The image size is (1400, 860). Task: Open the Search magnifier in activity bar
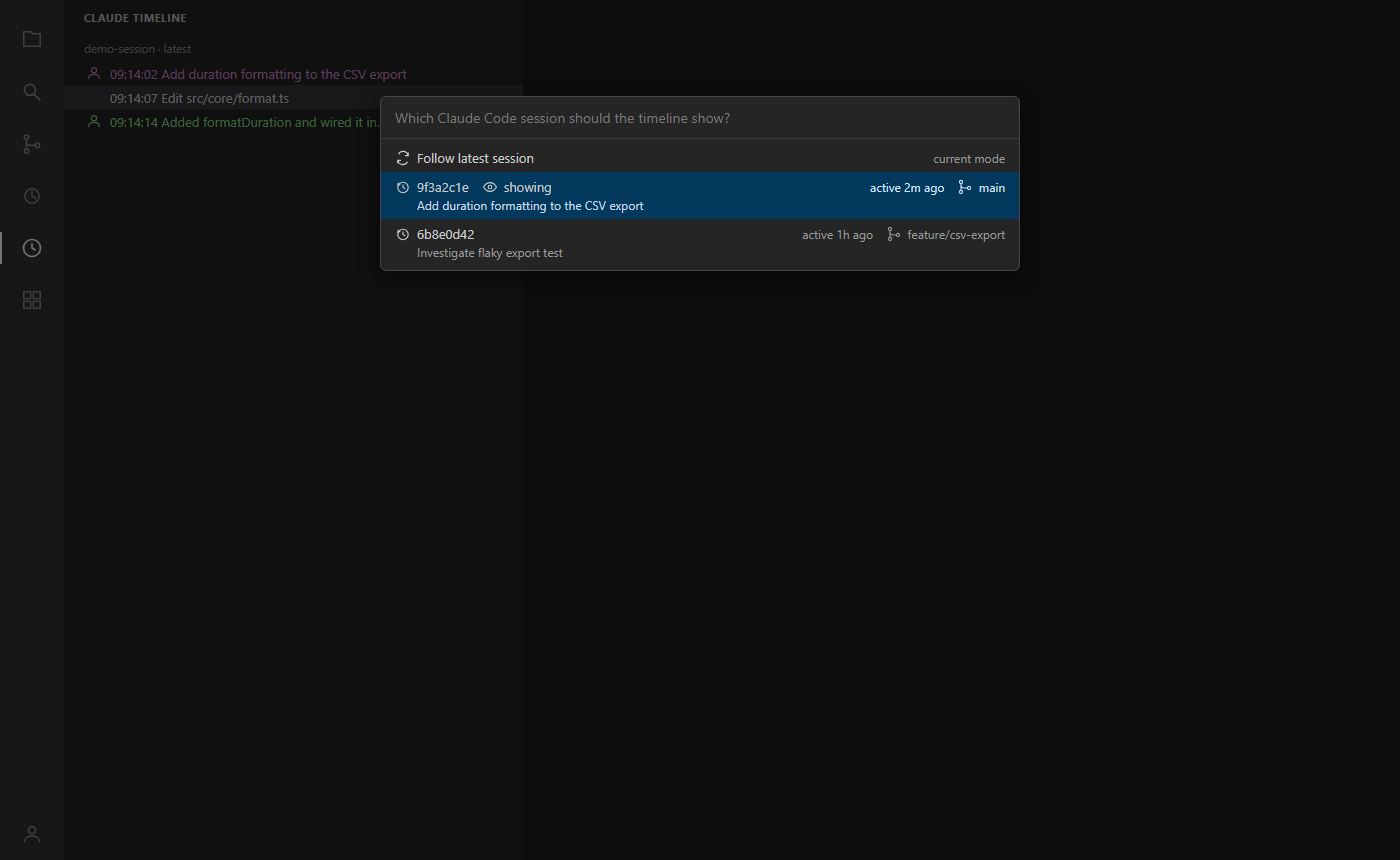click(x=32, y=92)
